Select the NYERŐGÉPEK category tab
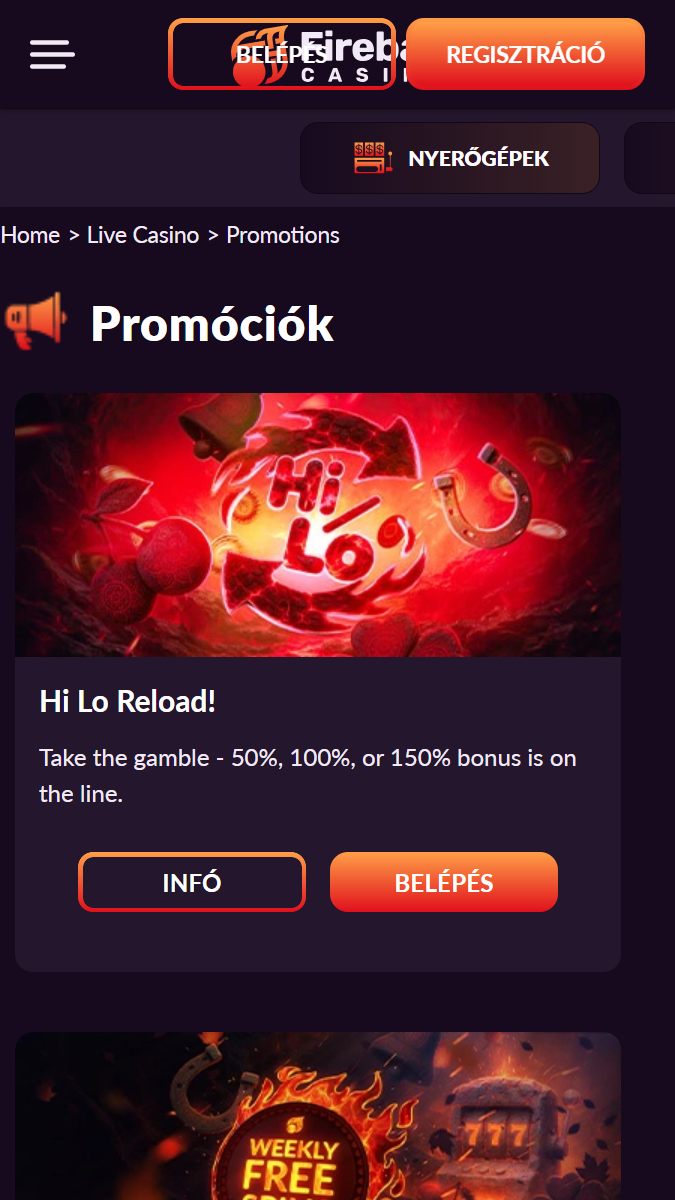 pyautogui.click(x=450, y=158)
